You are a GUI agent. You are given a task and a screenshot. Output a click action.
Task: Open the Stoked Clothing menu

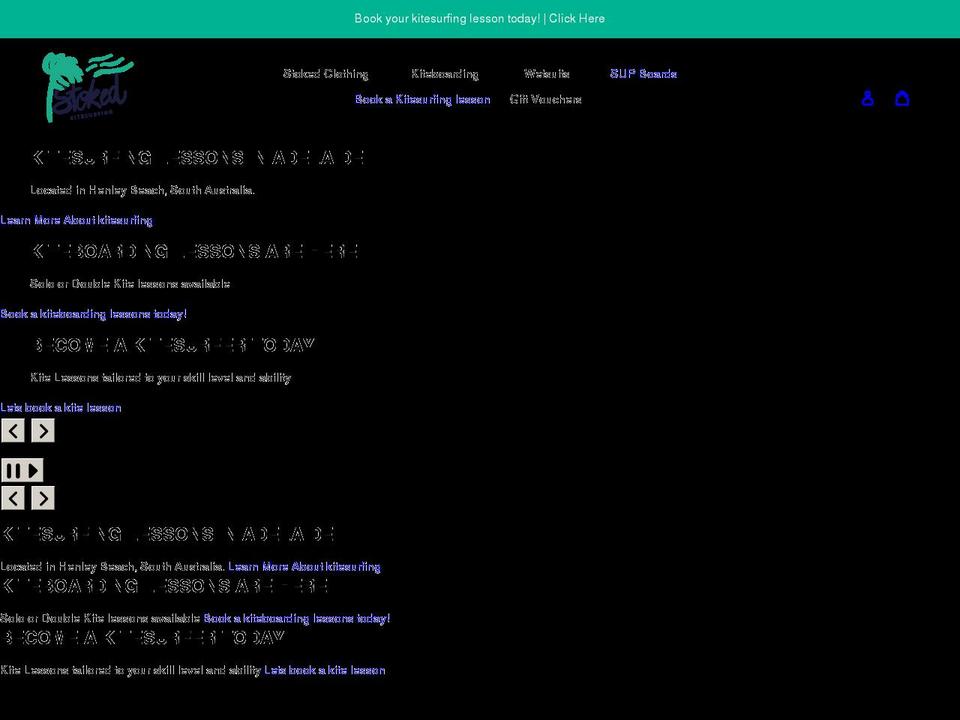point(325,73)
